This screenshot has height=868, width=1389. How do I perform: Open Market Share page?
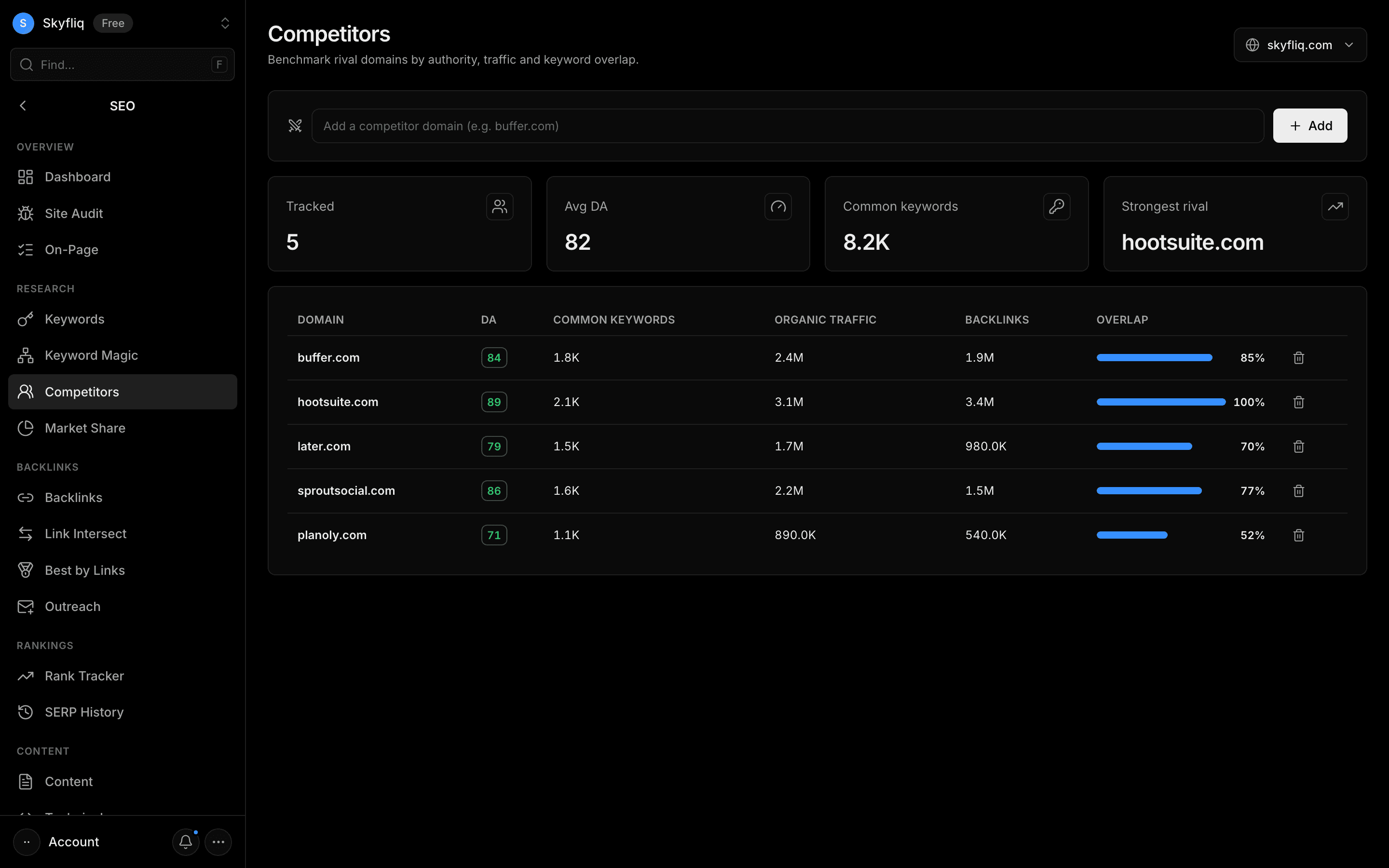click(122, 428)
